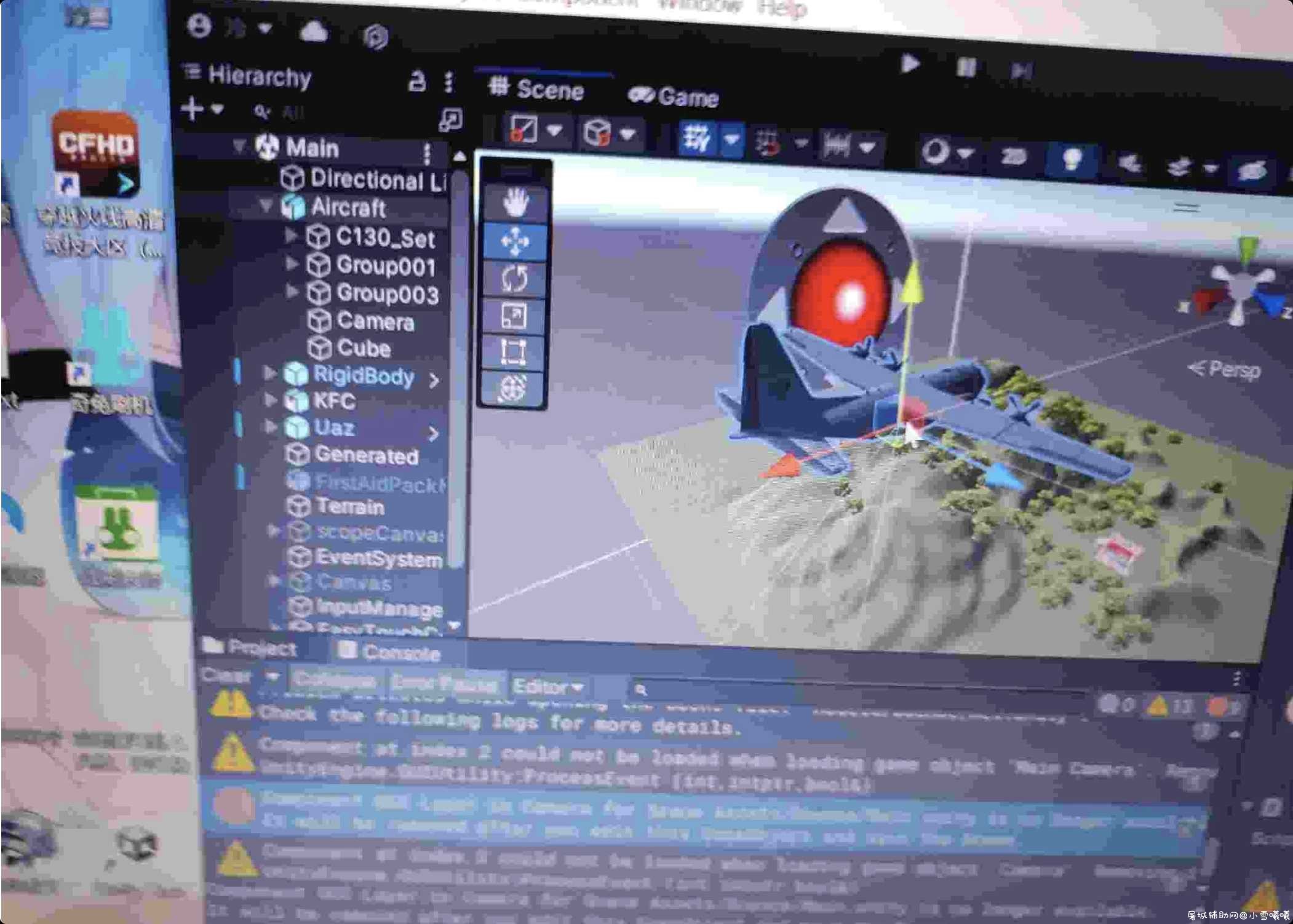Viewport: 1293px width, 924px height.
Task: Select the combined Transform tool
Action: (513, 388)
